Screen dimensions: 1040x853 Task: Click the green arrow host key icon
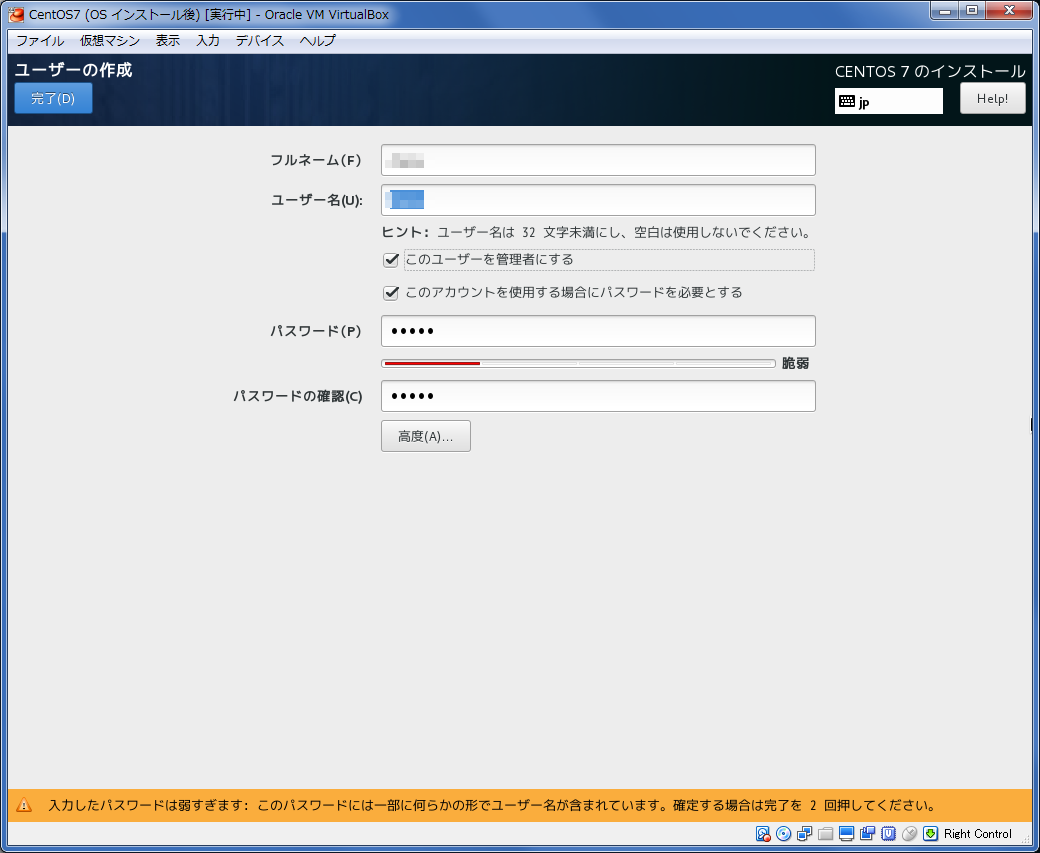tap(930, 834)
